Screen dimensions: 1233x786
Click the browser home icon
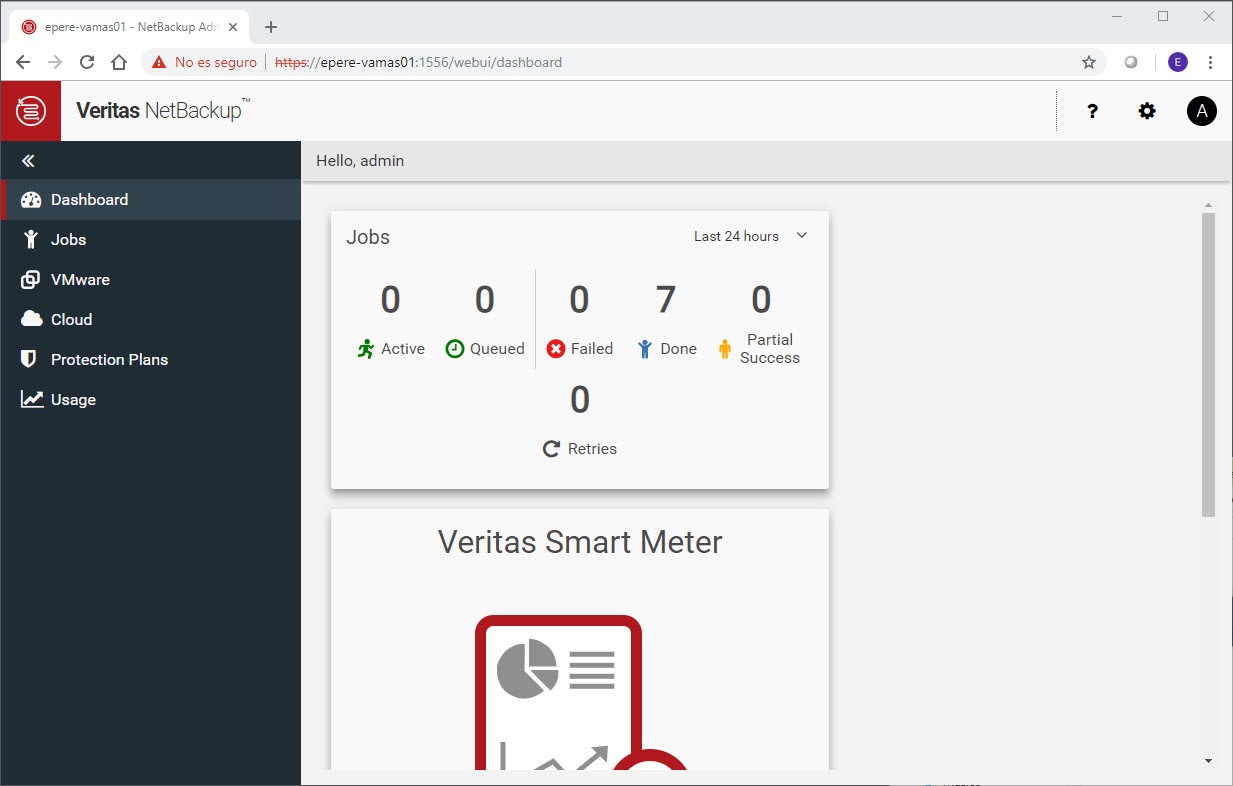[119, 62]
